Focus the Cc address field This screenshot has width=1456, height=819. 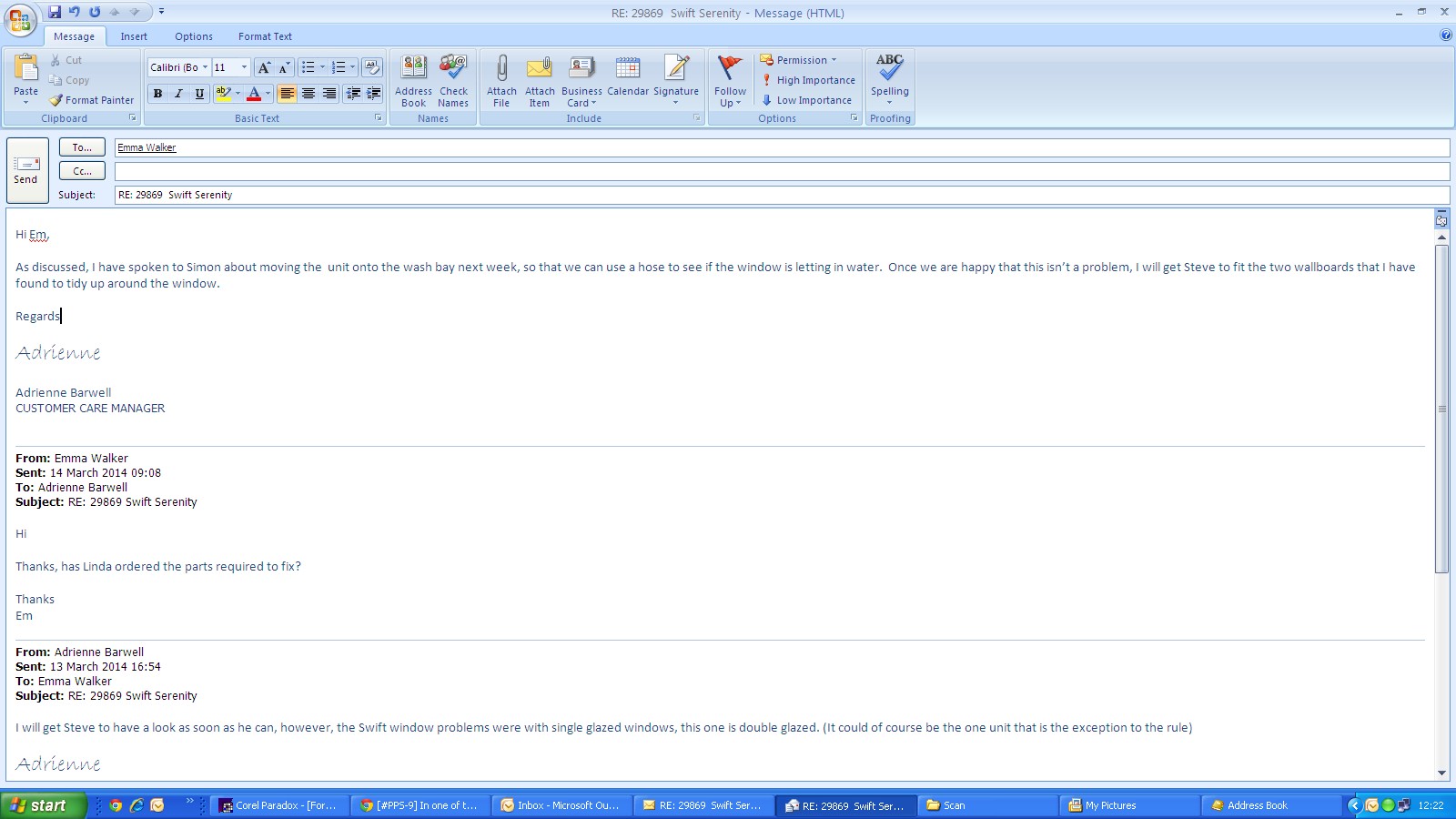point(782,171)
